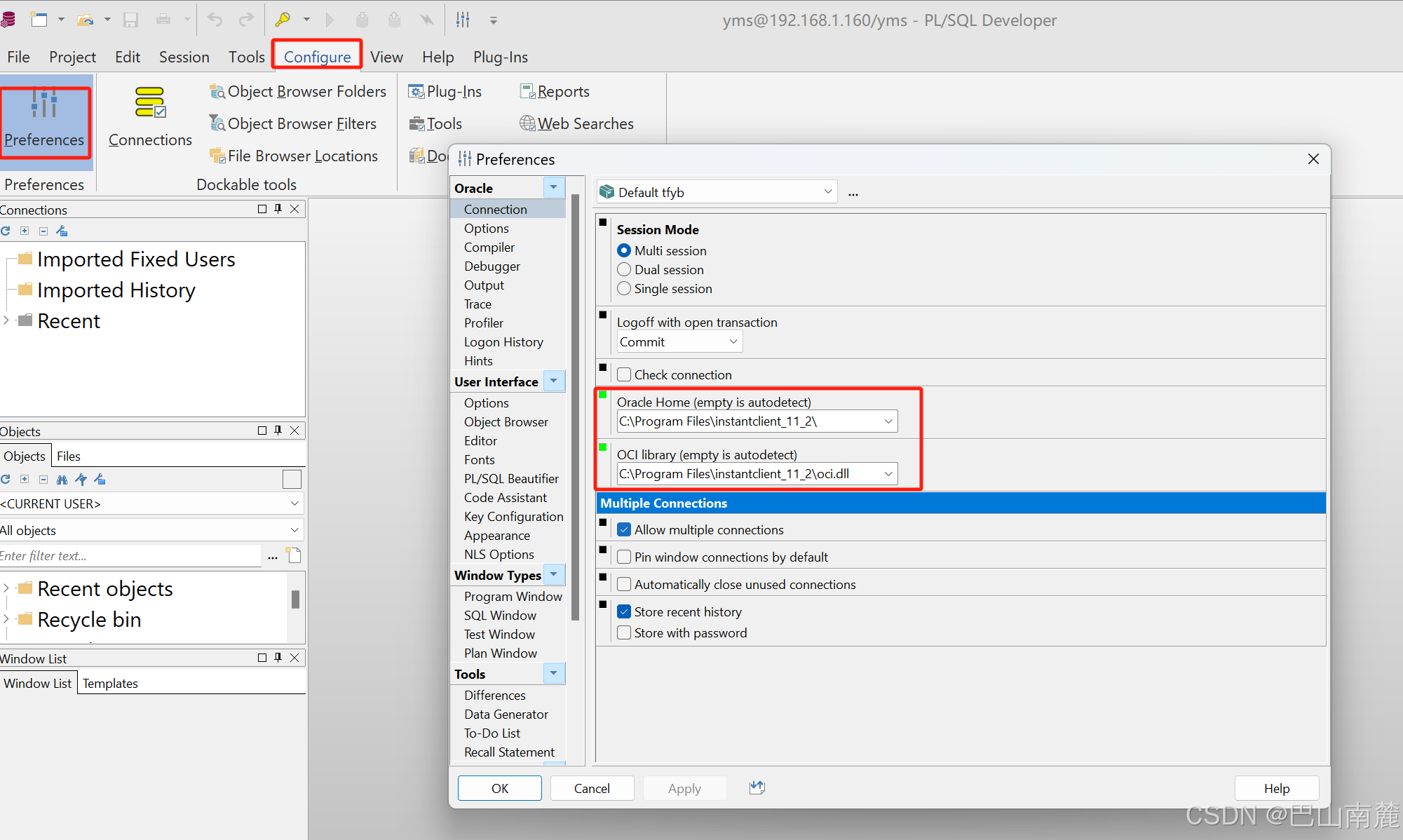The image size is (1403, 840).
Task: Click collapse-all minus icon in Connections panel
Action: click(x=43, y=231)
